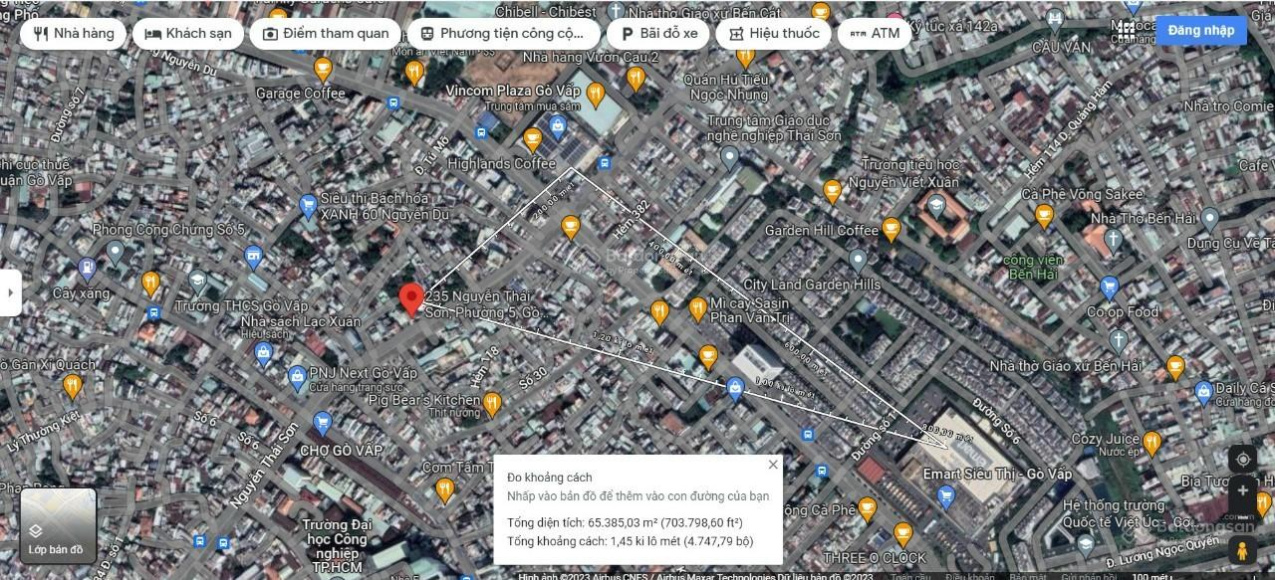Close the Đo khoảng cách measurement box
The width and height of the screenshot is (1275, 580).
click(x=772, y=465)
